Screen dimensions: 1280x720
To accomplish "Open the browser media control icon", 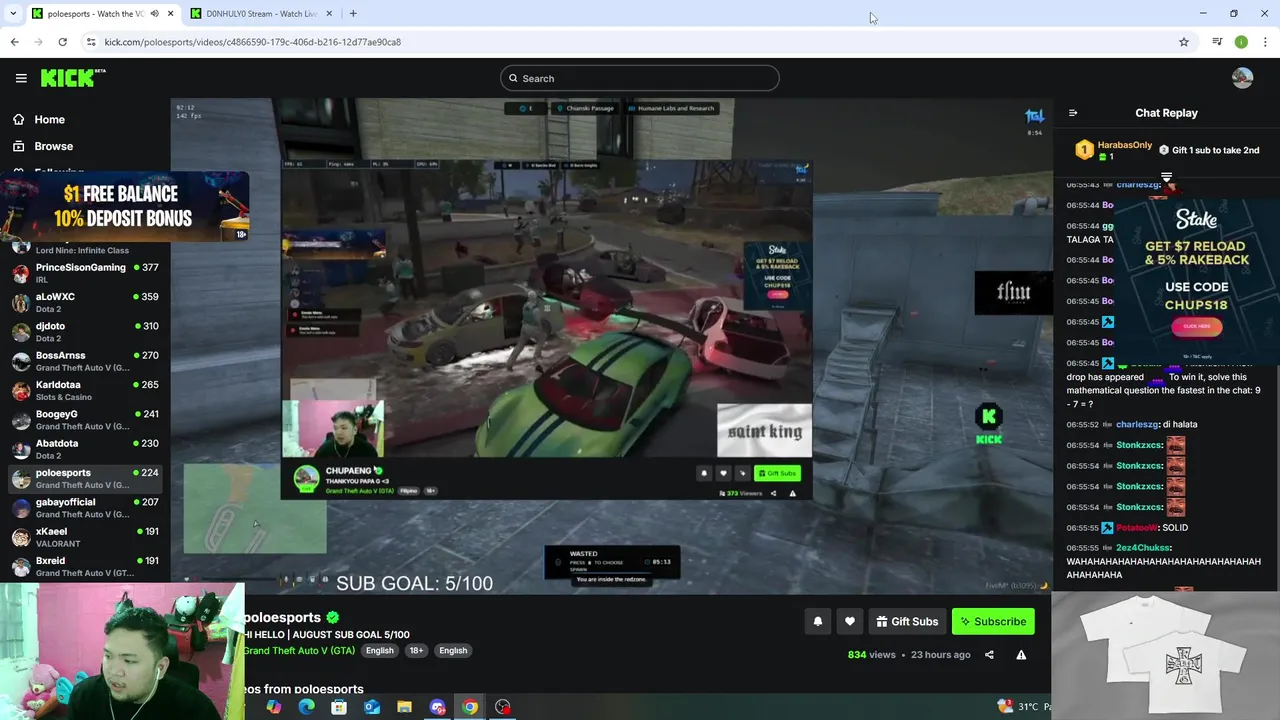I will (x=1217, y=42).
